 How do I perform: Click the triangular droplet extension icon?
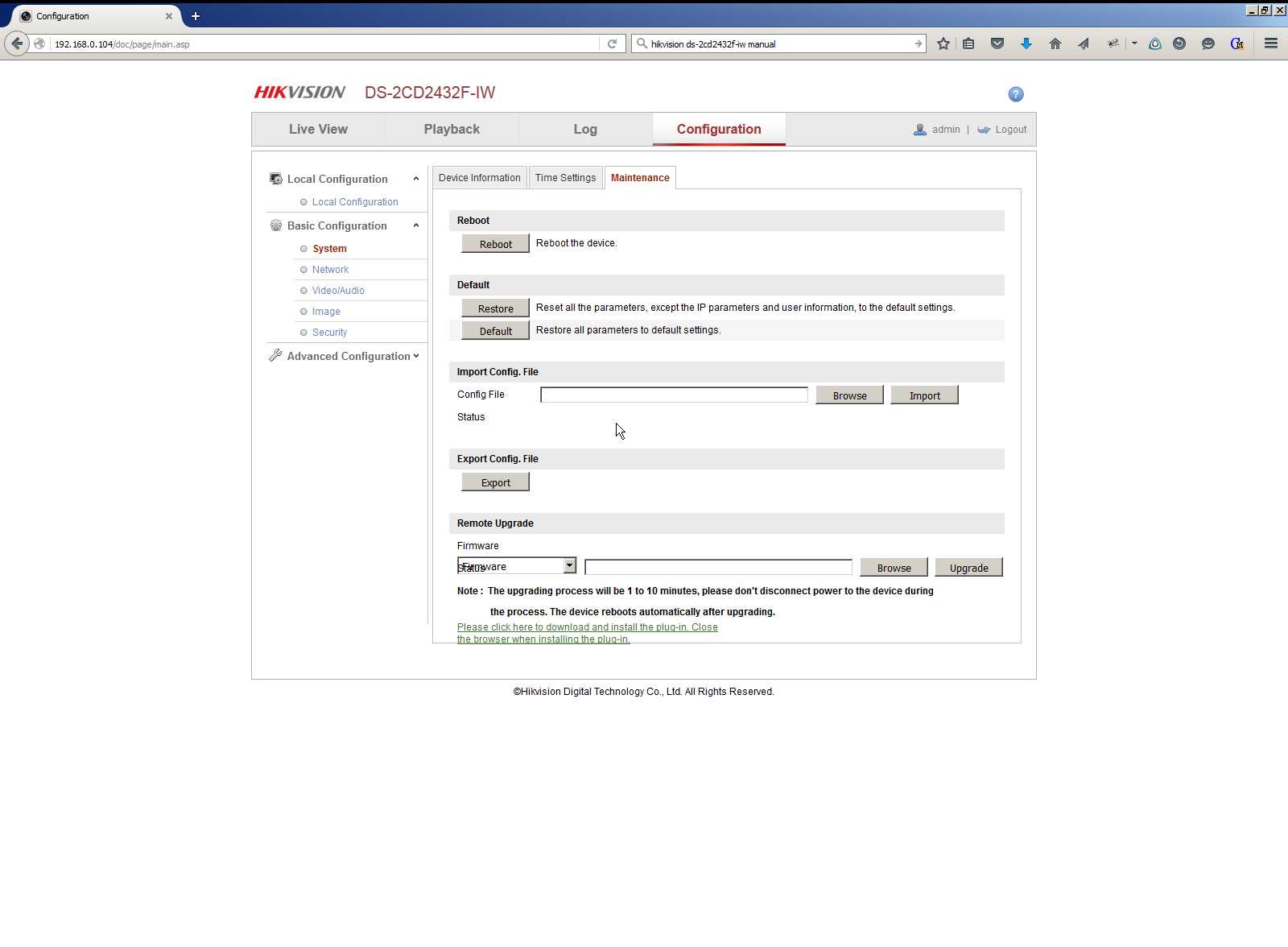click(x=1155, y=43)
